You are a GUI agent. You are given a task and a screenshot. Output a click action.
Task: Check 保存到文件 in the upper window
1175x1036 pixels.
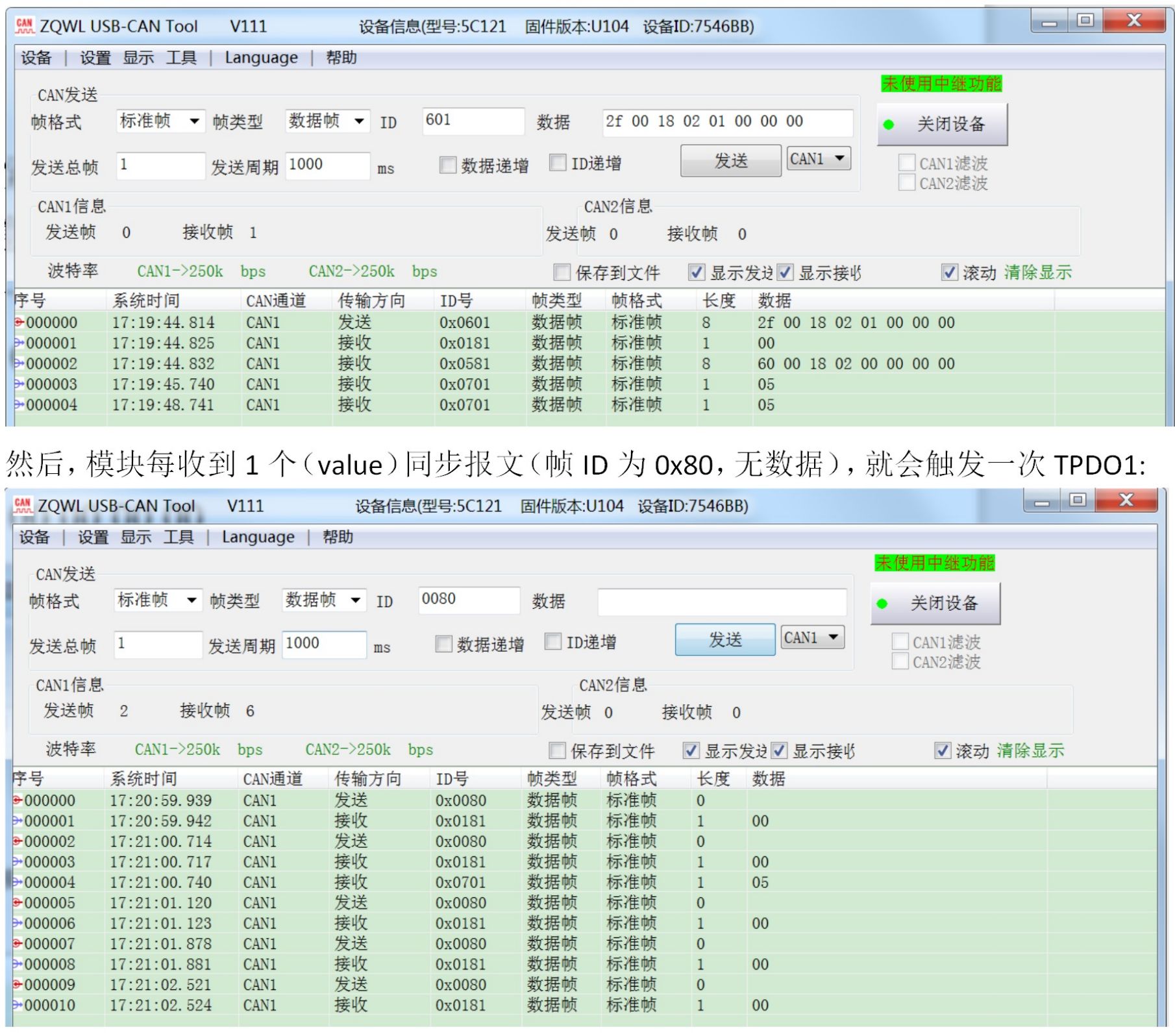point(562,272)
